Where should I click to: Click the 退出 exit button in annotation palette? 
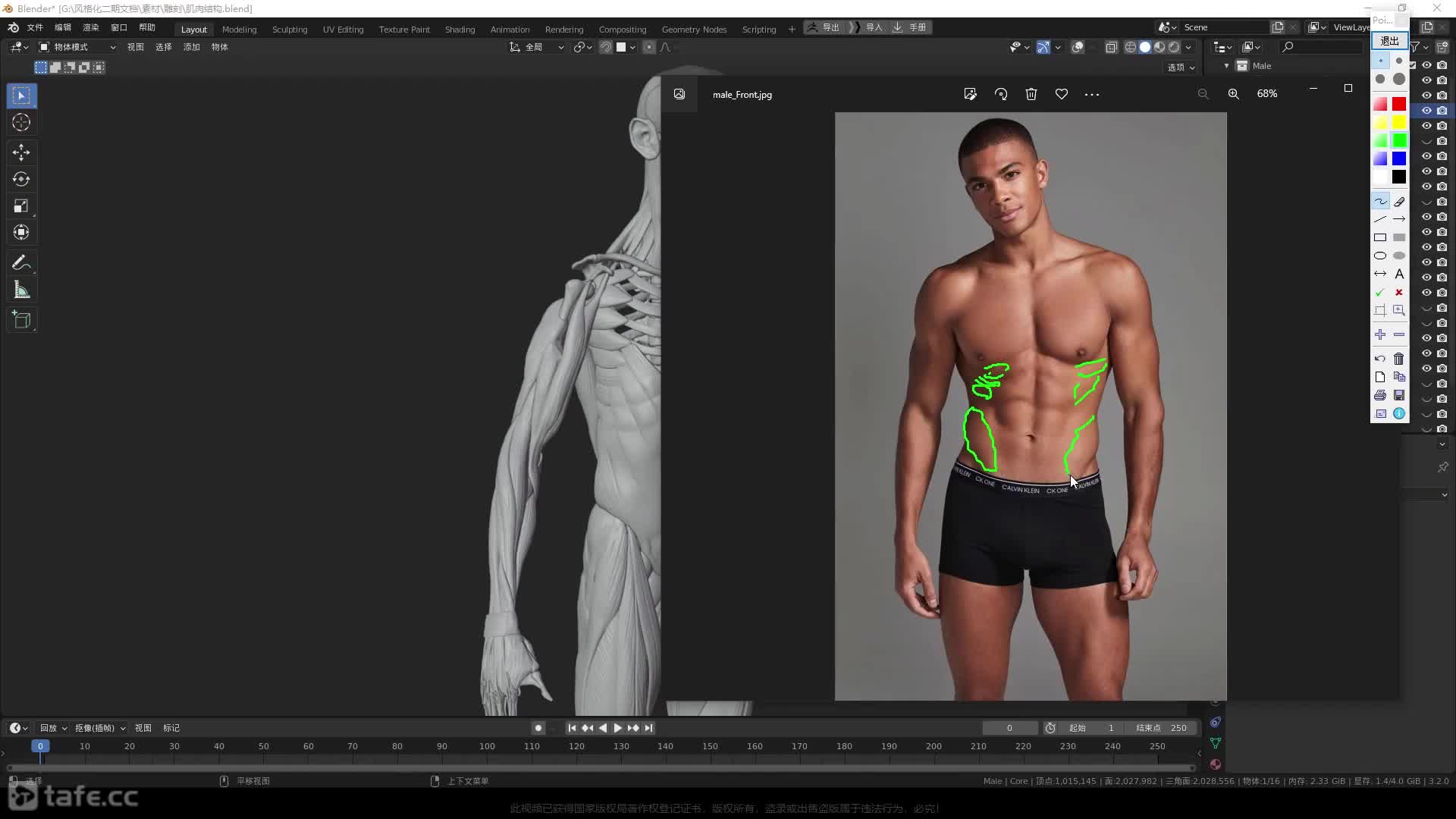1389,40
